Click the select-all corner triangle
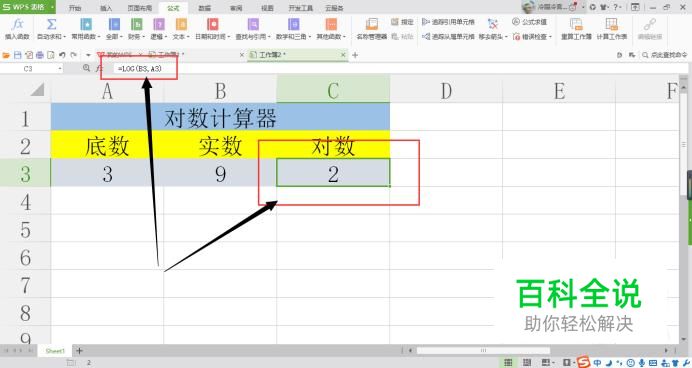692x368 pixels. coord(38,90)
